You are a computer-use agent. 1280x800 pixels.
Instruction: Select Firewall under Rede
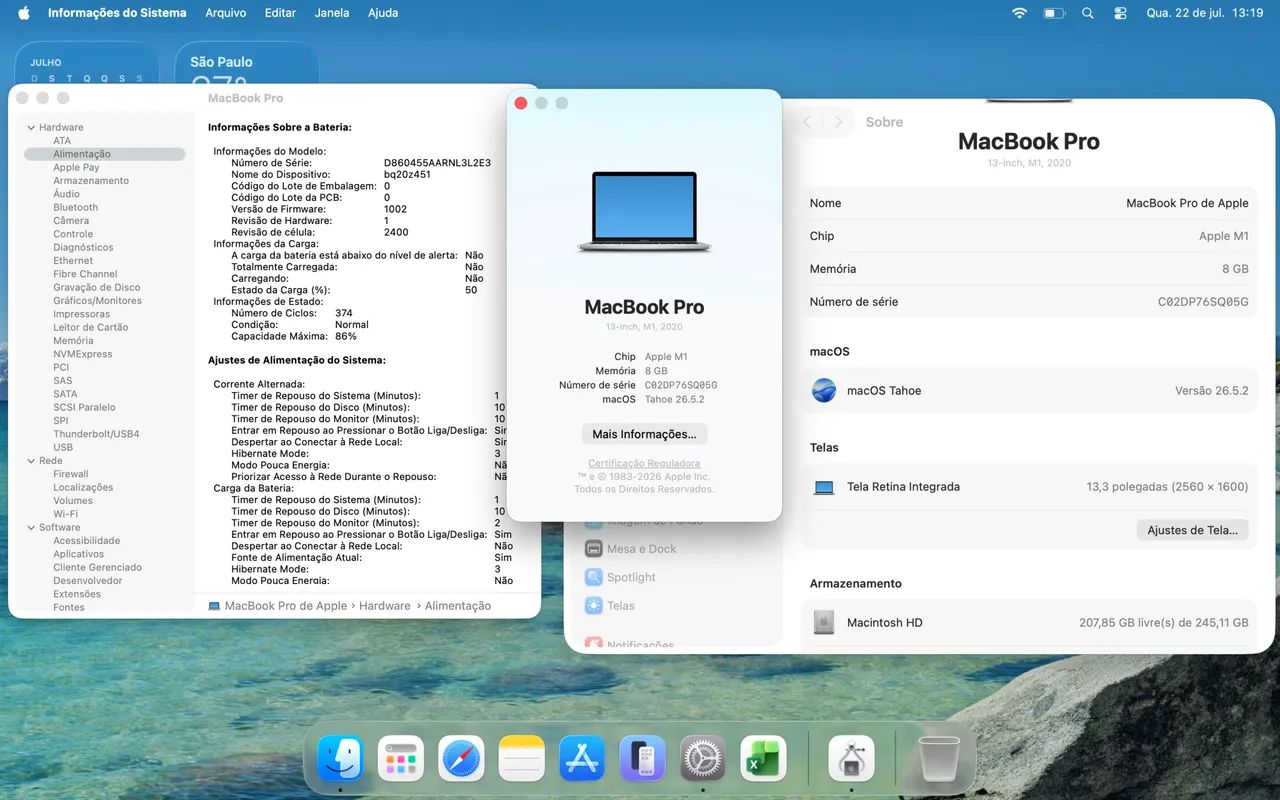[x=71, y=474]
